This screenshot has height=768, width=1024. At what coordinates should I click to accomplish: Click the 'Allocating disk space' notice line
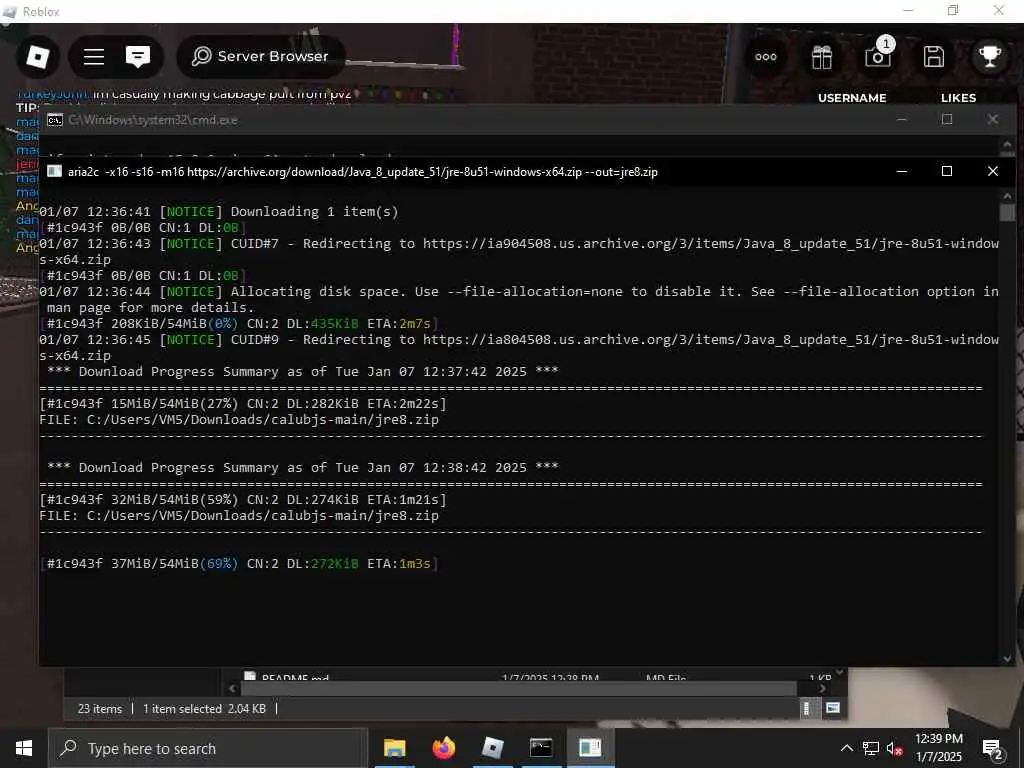(519, 299)
